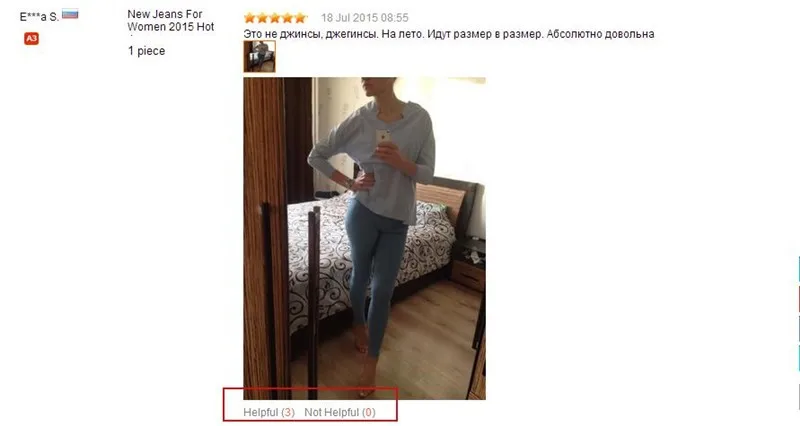Click the enlarged mirror selfie photo
The width and height of the screenshot is (800, 426).
(364, 238)
